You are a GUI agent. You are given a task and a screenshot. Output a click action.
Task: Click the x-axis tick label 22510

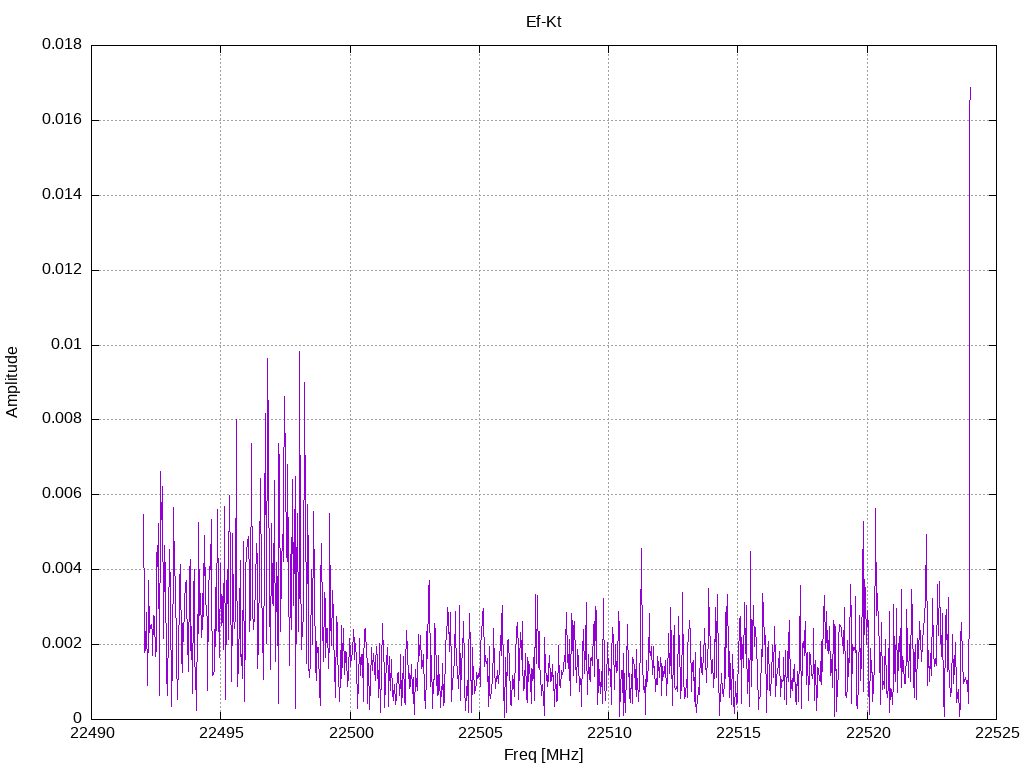coord(609,733)
